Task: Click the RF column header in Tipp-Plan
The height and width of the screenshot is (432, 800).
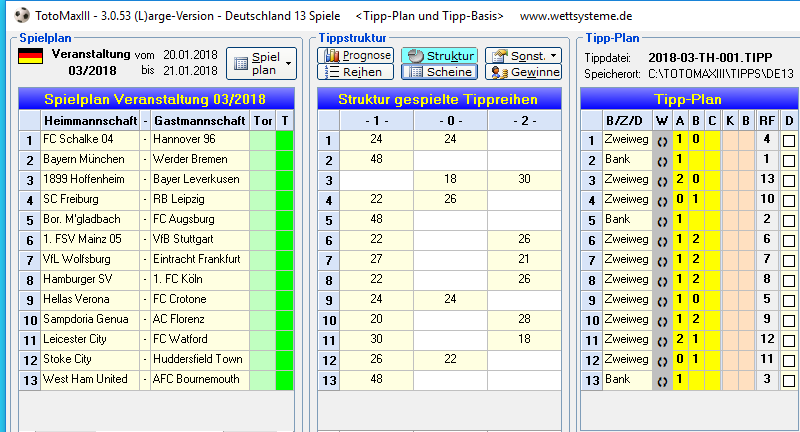Action: [x=767, y=121]
